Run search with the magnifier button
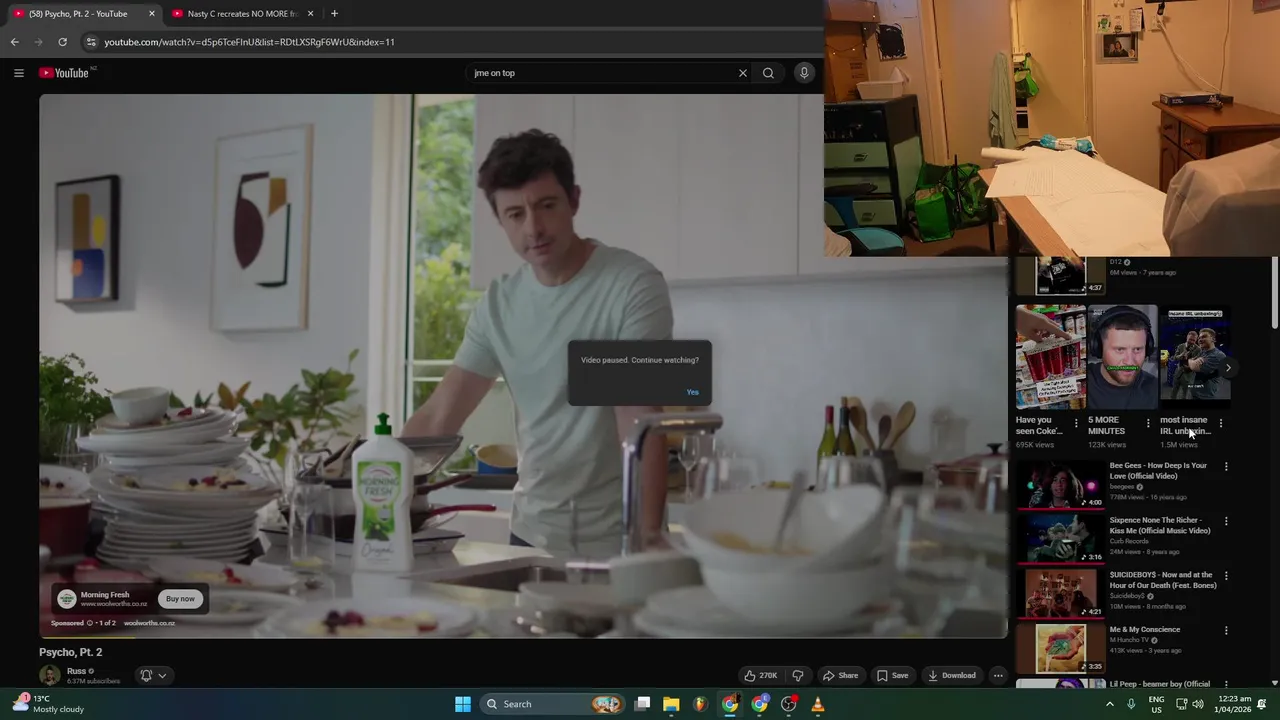This screenshot has width=1280, height=720. coord(768,73)
